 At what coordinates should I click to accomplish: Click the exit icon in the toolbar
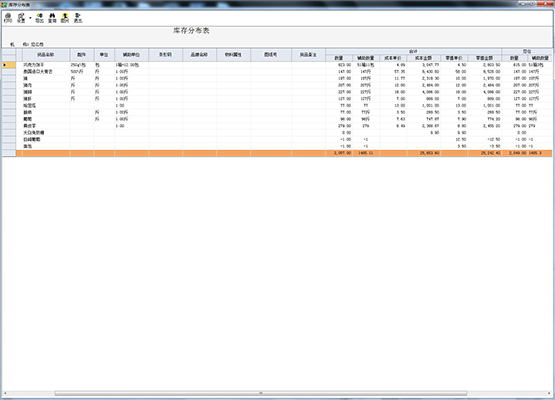pyautogui.click(x=78, y=18)
